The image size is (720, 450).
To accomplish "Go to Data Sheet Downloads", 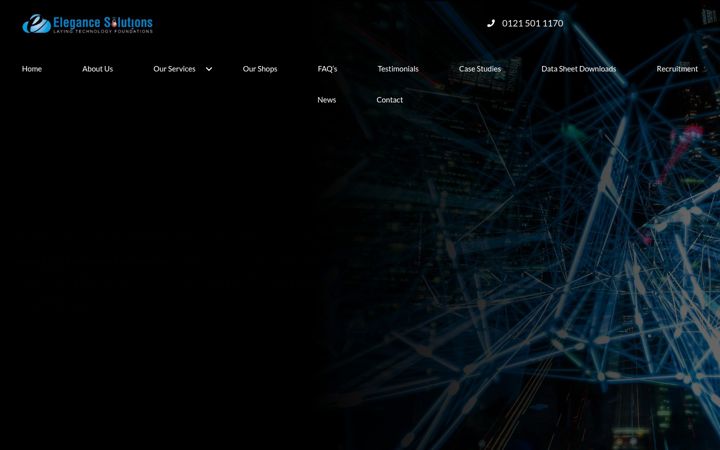I will [579, 69].
